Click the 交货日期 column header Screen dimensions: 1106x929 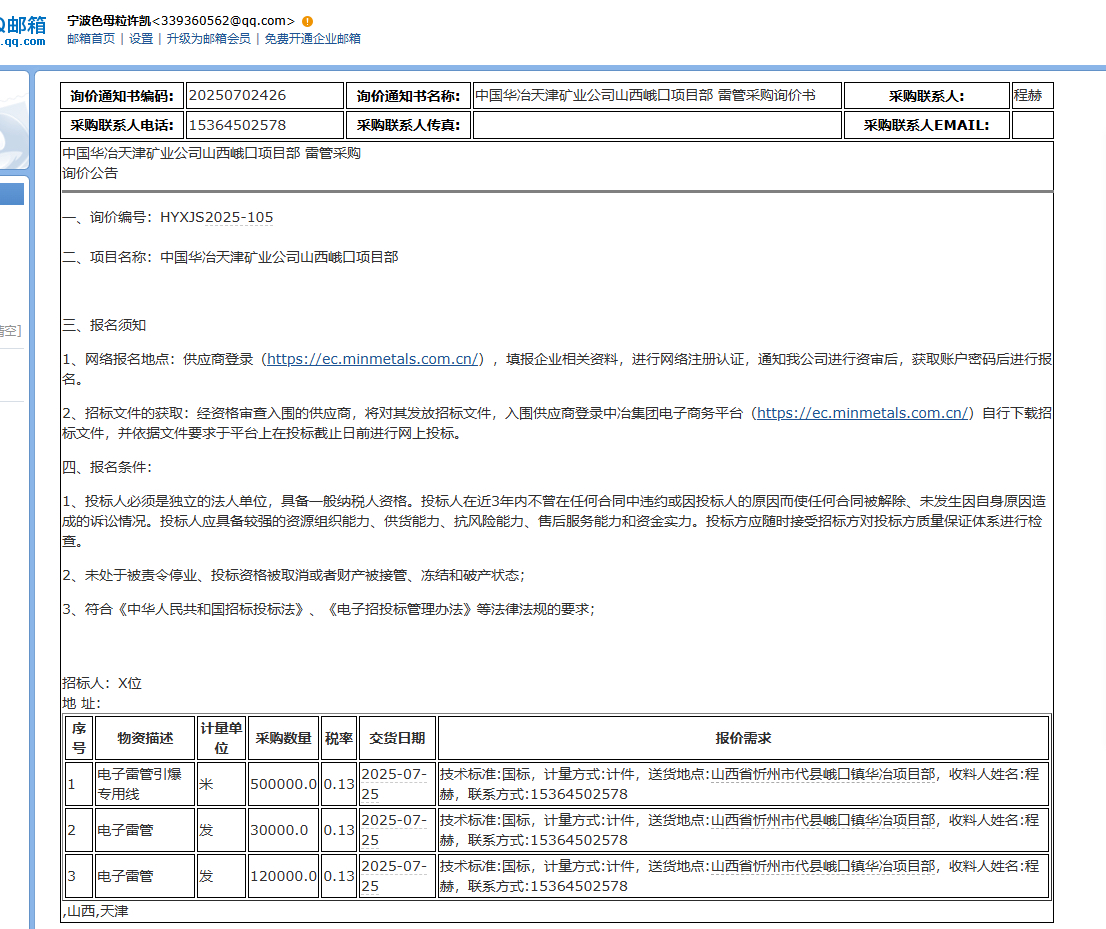(397, 738)
